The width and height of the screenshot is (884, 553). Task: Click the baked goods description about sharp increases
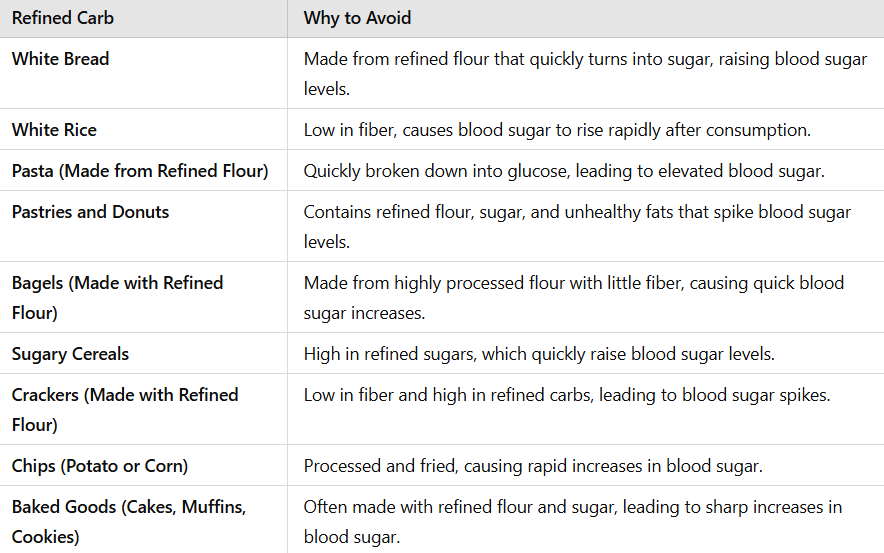(573, 522)
